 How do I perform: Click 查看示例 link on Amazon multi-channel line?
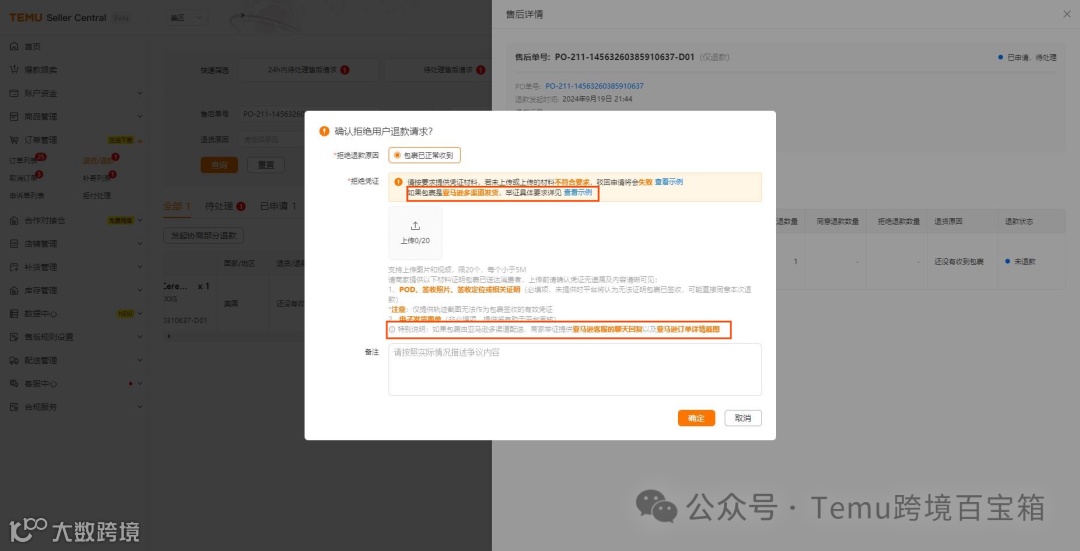coord(578,193)
